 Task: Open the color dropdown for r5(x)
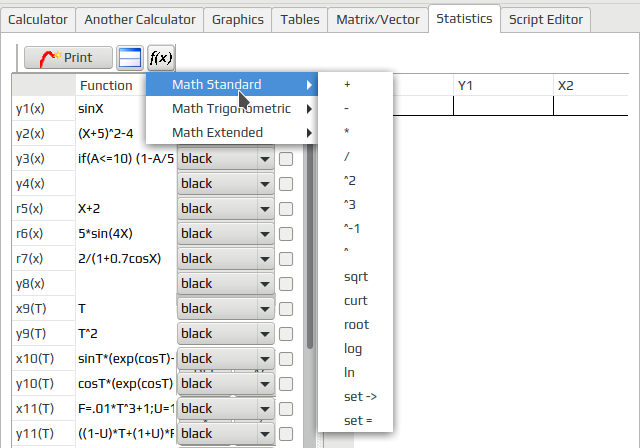coord(226,208)
